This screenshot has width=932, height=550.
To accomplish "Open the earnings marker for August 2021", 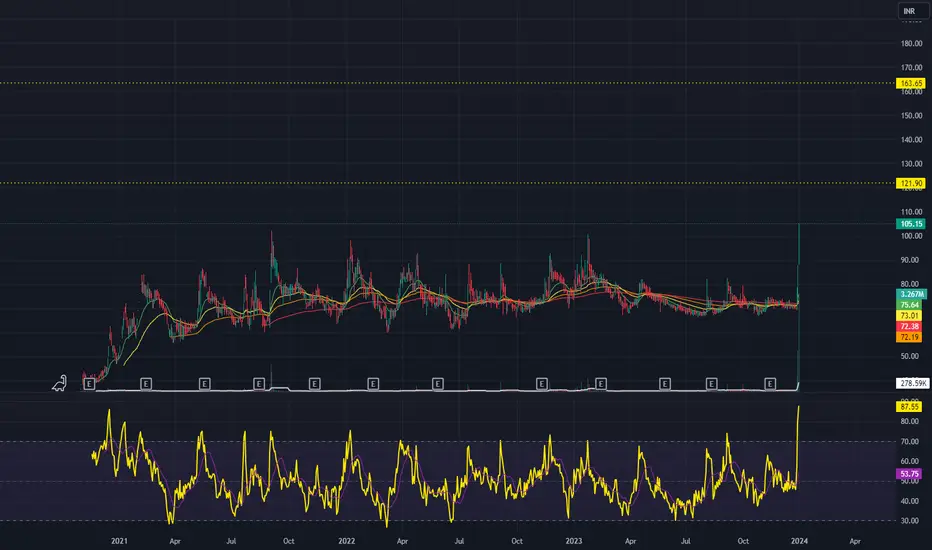I will click(259, 384).
